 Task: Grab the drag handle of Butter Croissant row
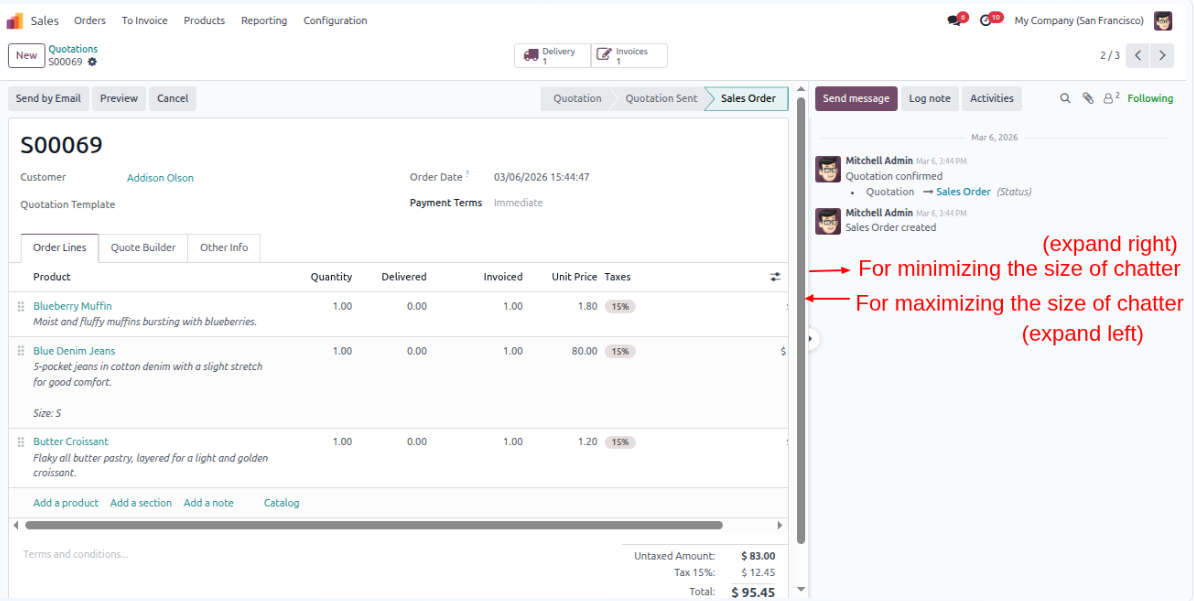click(21, 442)
